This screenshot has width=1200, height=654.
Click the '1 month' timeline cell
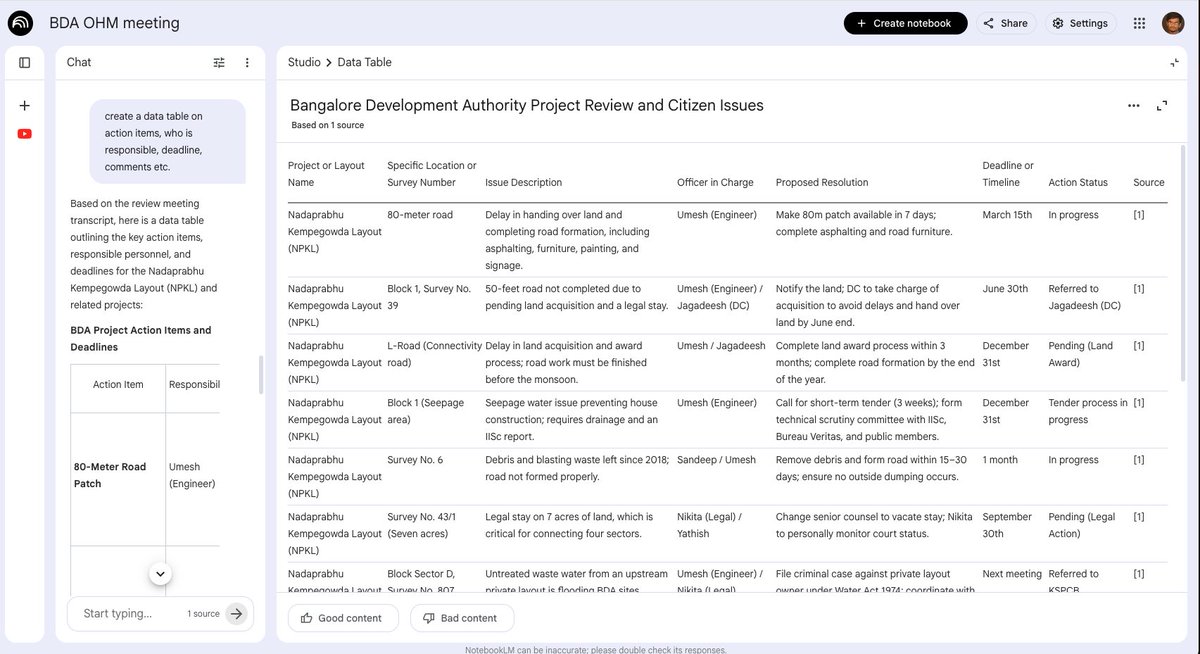1000,460
